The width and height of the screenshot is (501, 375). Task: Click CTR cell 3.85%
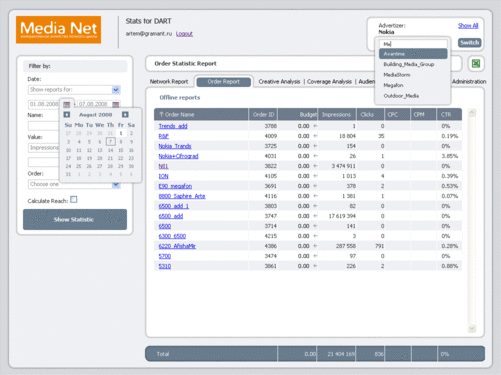(450, 156)
